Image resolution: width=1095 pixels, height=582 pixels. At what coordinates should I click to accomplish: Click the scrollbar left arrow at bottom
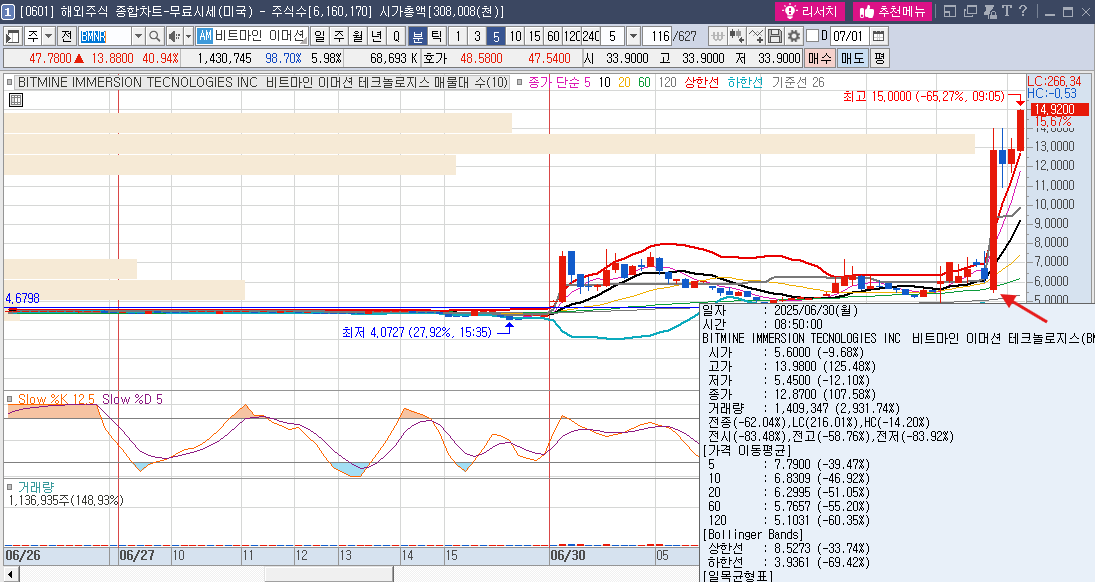pos(10,574)
